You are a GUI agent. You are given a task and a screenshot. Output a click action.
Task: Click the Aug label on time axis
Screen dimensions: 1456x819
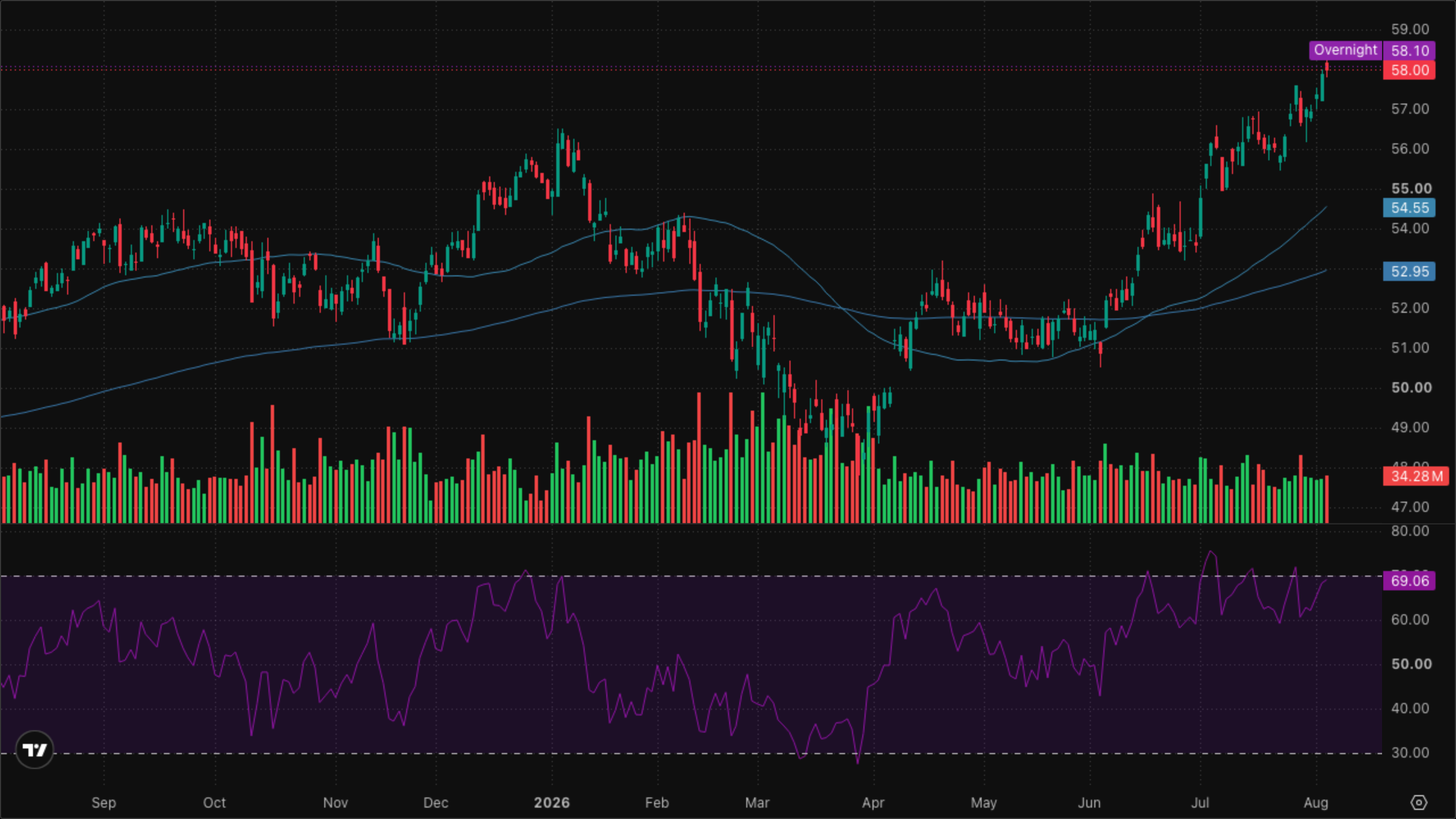pyautogui.click(x=1316, y=803)
